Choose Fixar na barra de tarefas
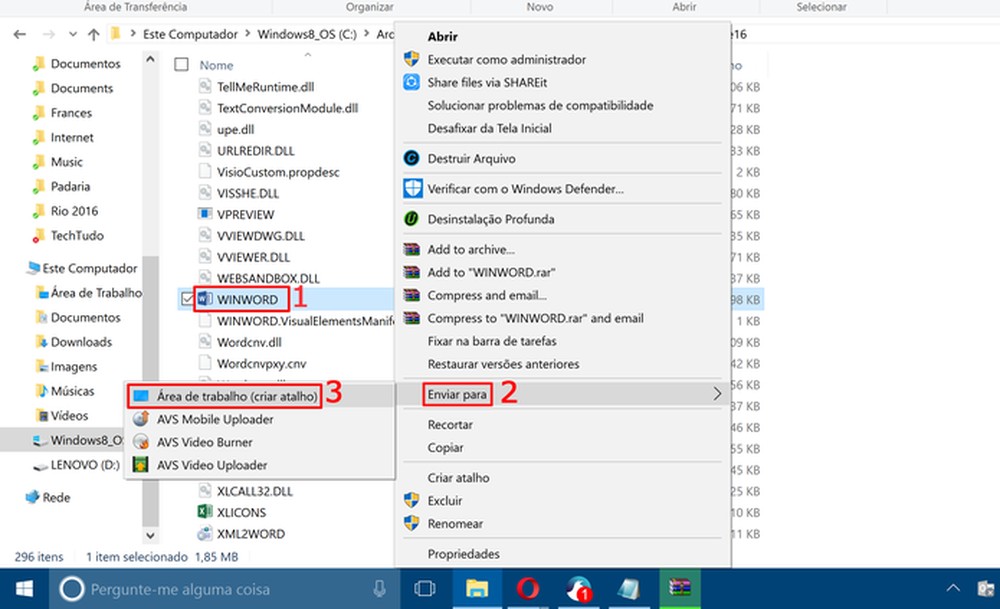The height and width of the screenshot is (609, 1000). 492,341
